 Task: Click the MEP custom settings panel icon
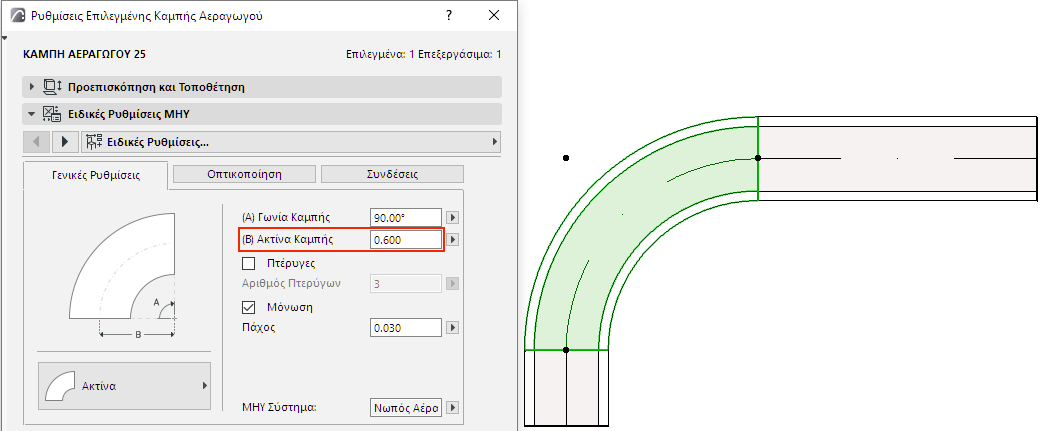point(52,114)
